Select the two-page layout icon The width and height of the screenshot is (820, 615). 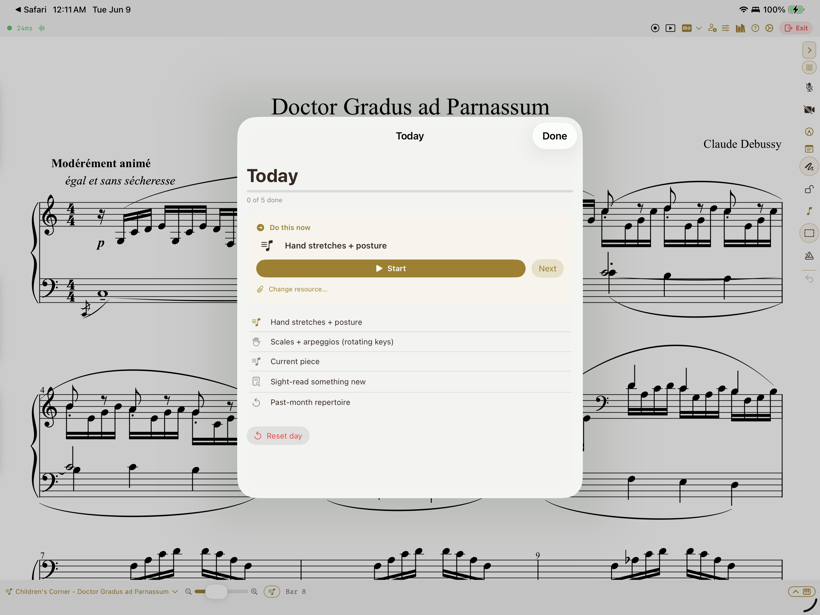(687, 28)
